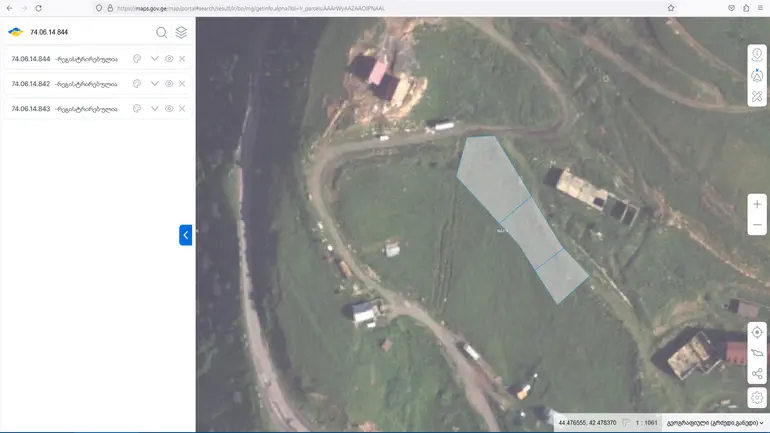Open the color palette for parcel 74.06.14.842
The image size is (770, 433).
137,84
